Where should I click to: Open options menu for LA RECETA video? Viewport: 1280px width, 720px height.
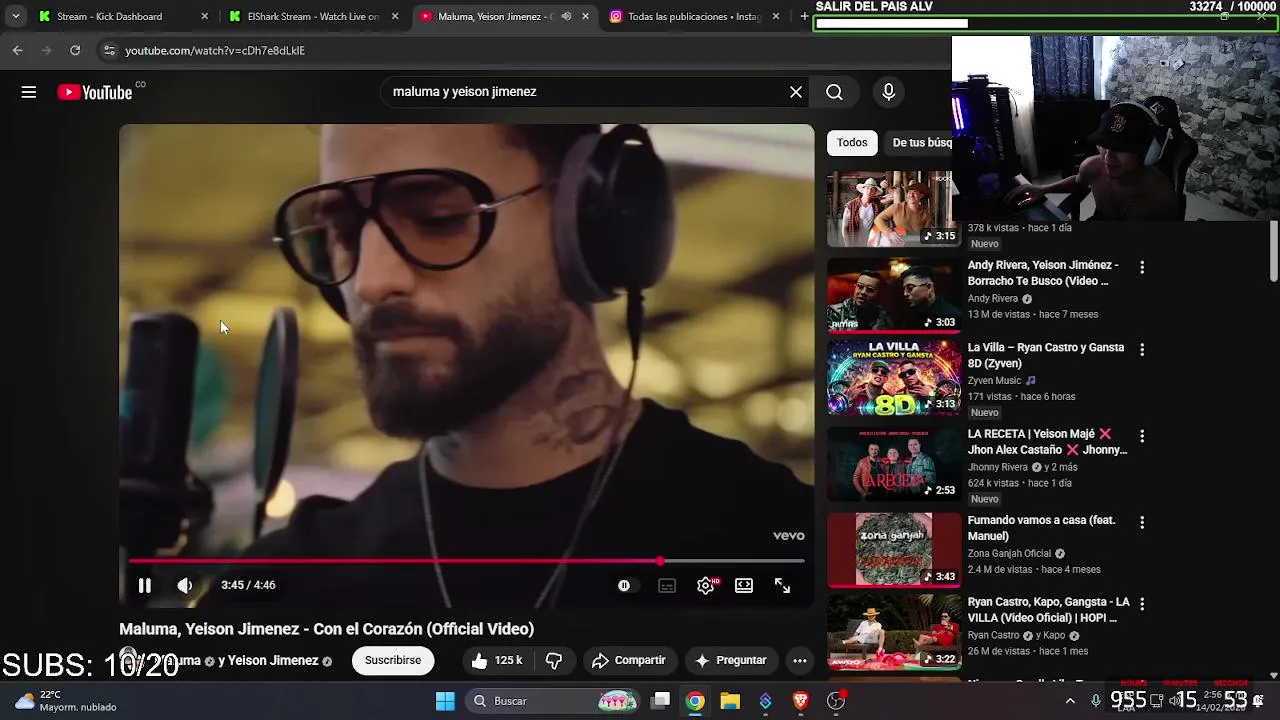pos(1142,436)
